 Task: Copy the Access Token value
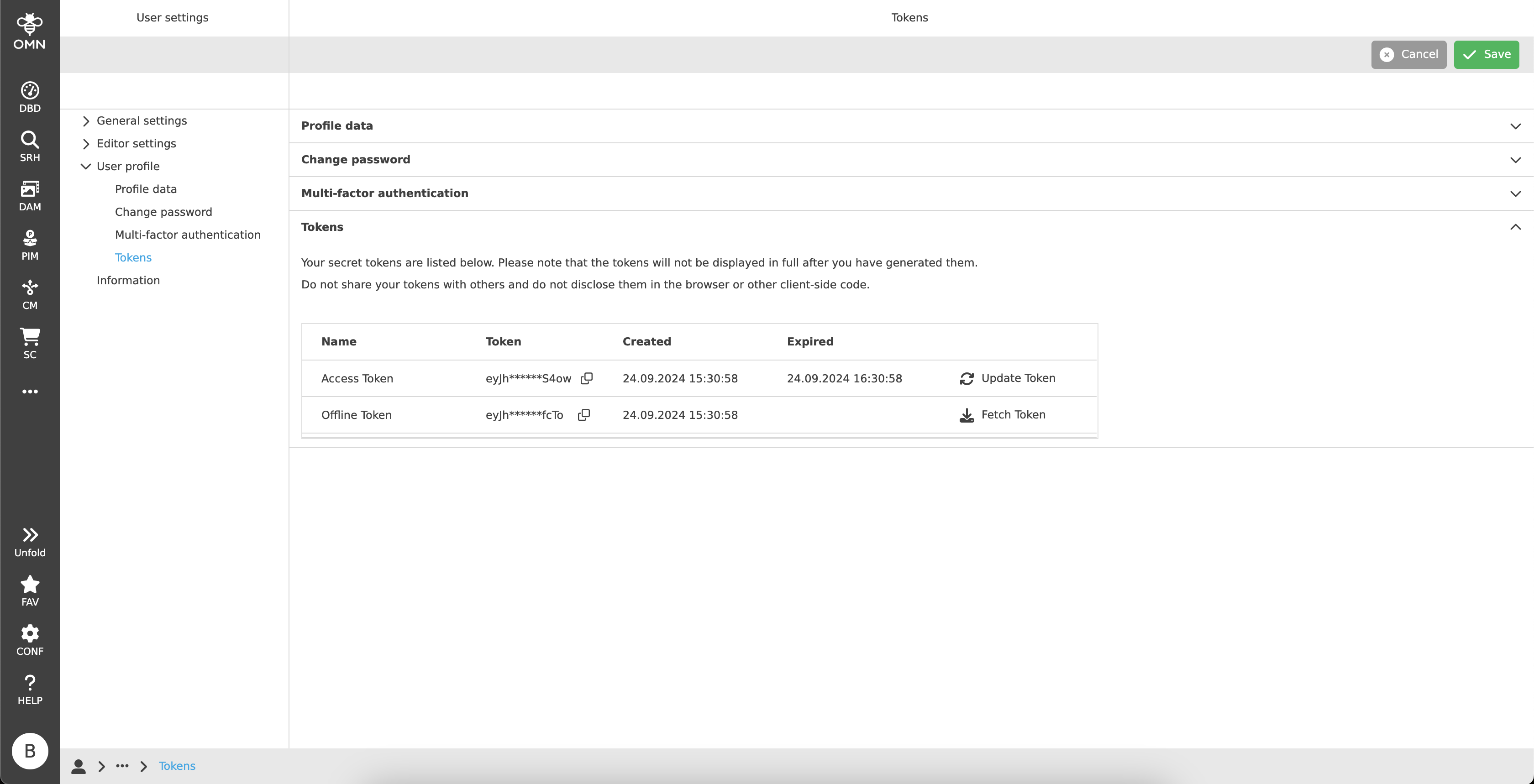(x=586, y=379)
